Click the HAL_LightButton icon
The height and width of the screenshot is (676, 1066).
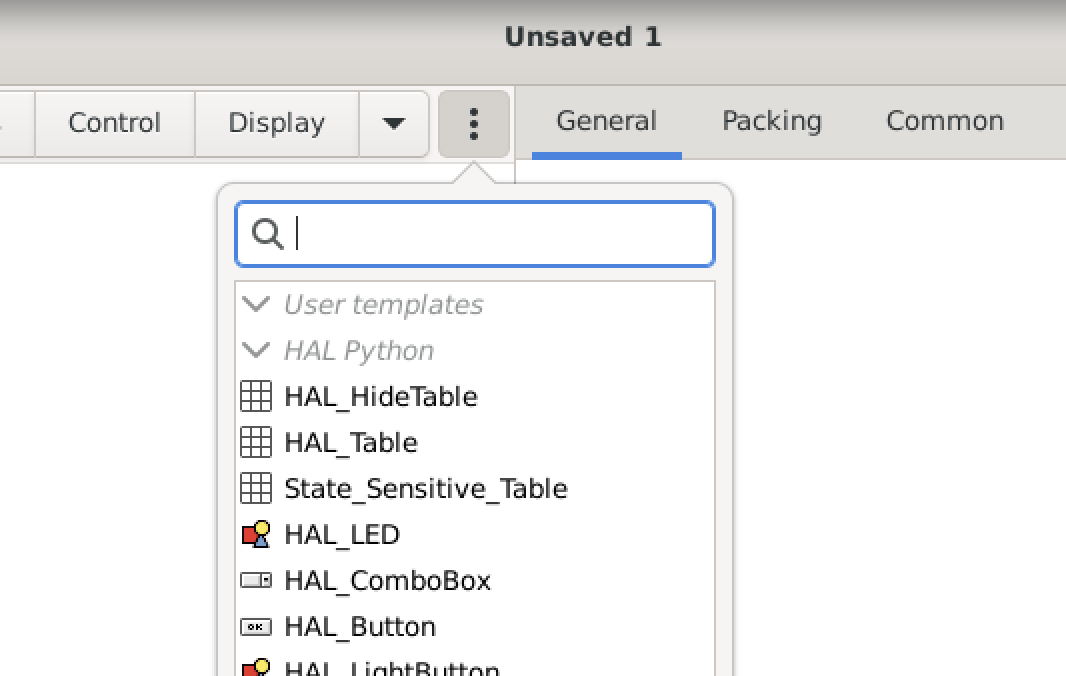tap(256, 667)
